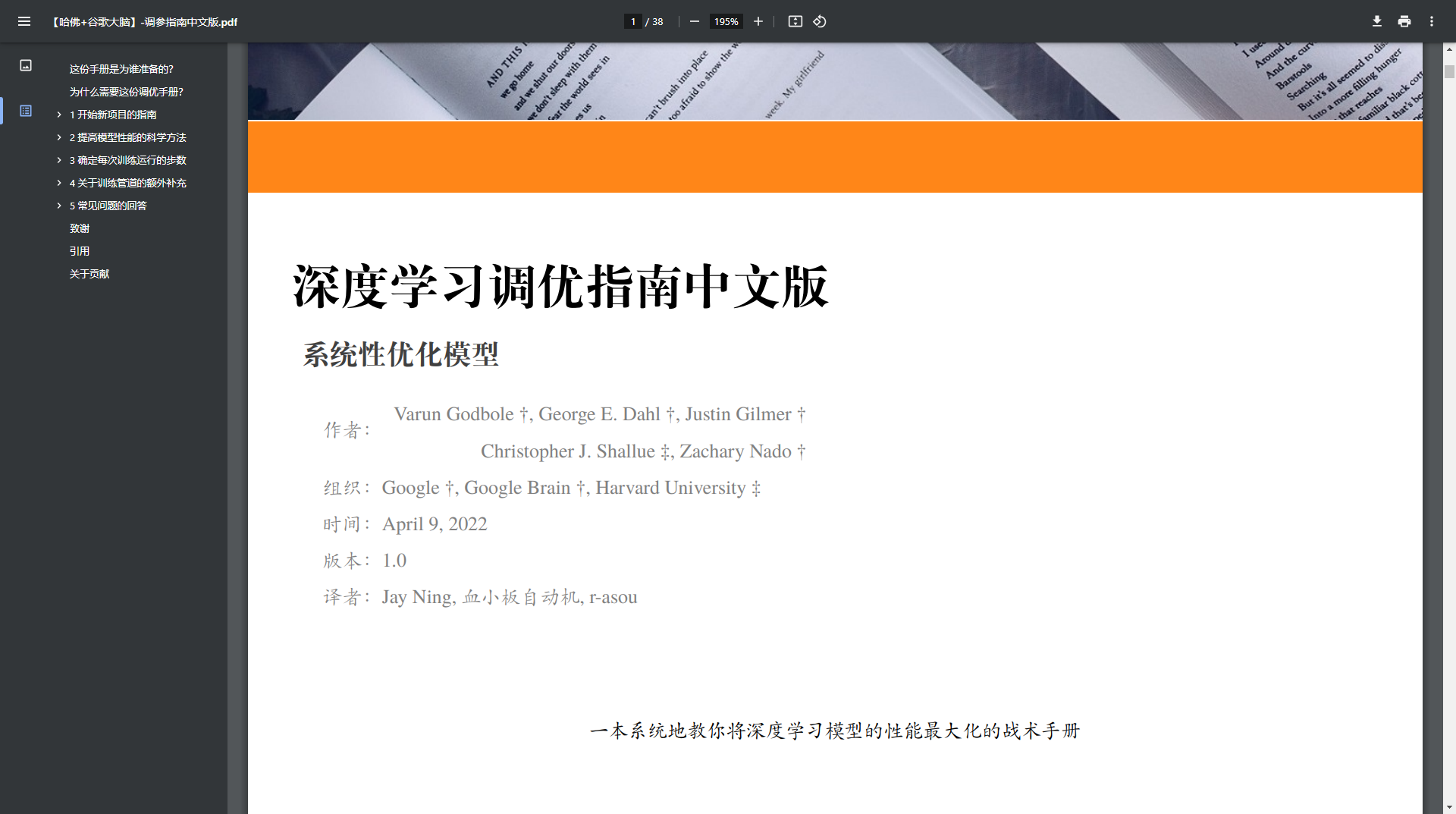Viewport: 1456px width, 814px height.
Task: Expand section 3 确定每次训练运行的步数
Action: (59, 160)
